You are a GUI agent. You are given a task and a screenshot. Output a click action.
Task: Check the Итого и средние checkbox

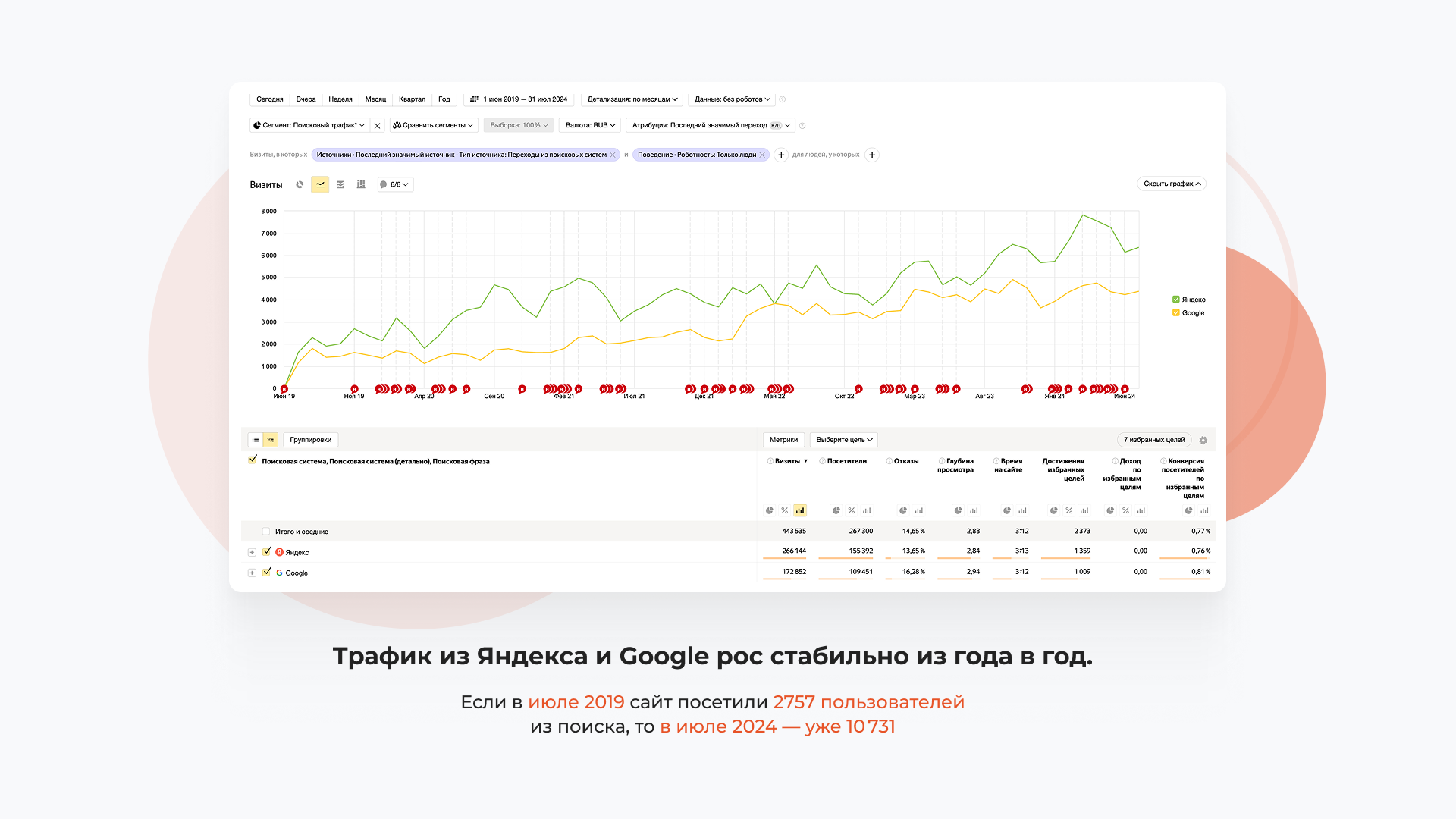click(x=265, y=532)
